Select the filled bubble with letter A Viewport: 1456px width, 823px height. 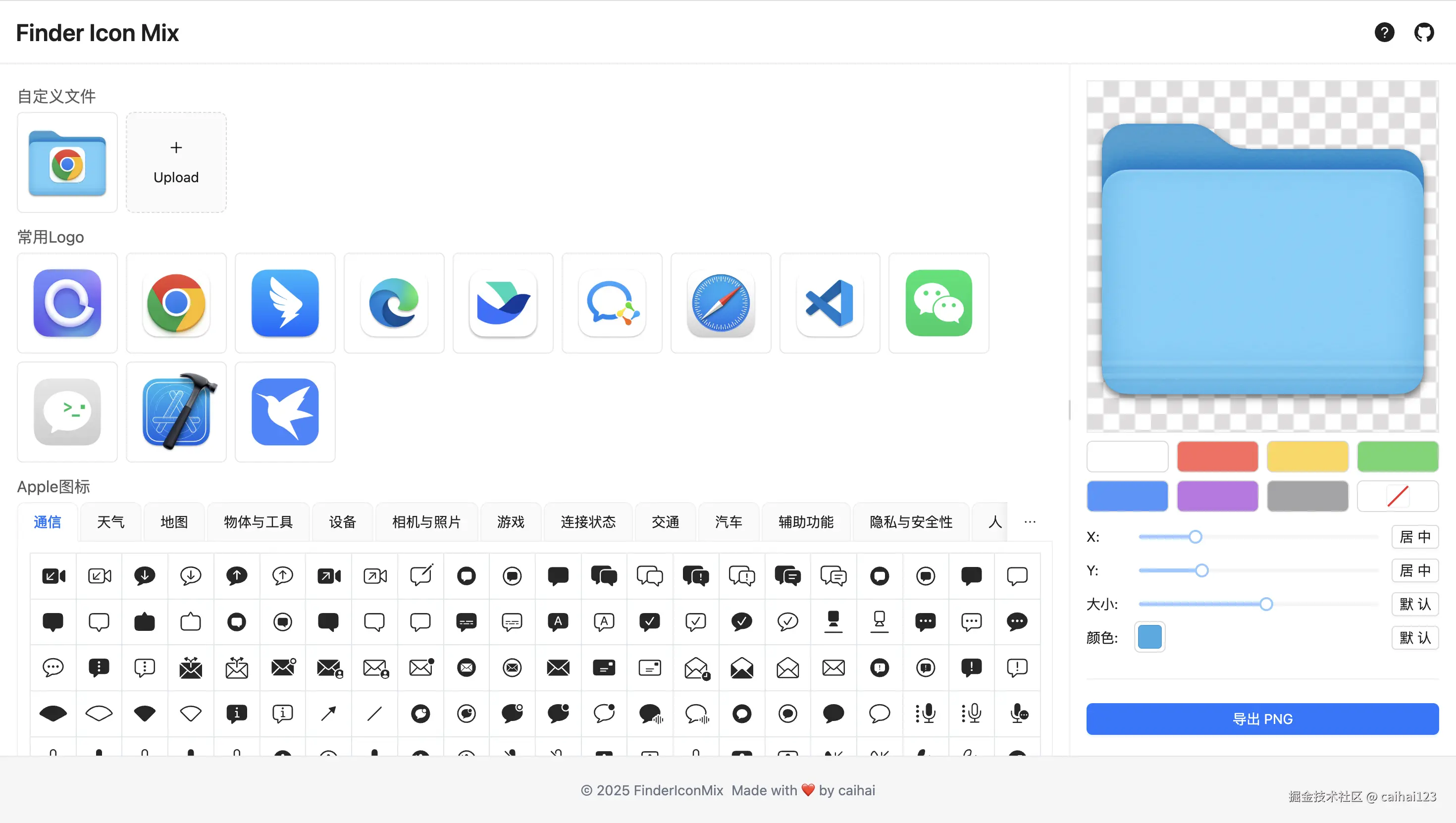pyautogui.click(x=558, y=622)
